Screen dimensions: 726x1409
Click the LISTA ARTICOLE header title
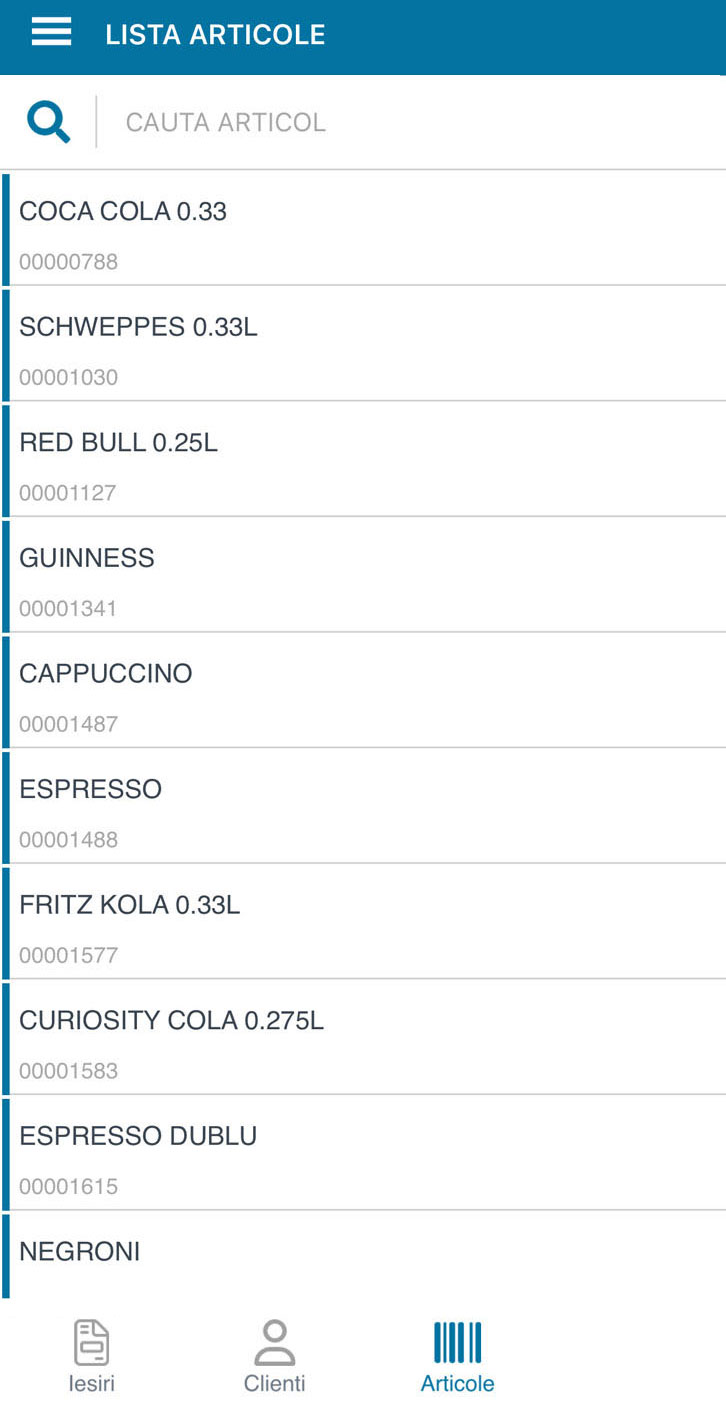[215, 34]
